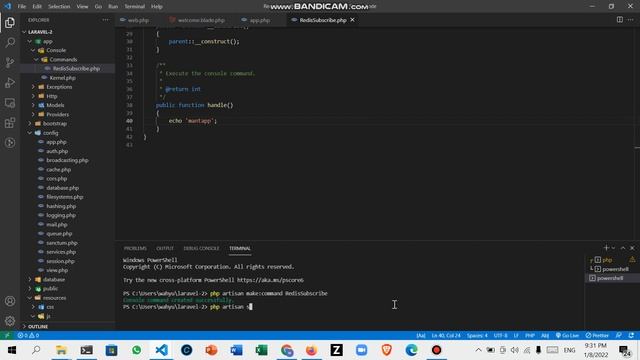Image resolution: width=640 pixels, height=360 pixels.
Task: Open Firefox from the taskbar
Action: [x=311, y=350]
